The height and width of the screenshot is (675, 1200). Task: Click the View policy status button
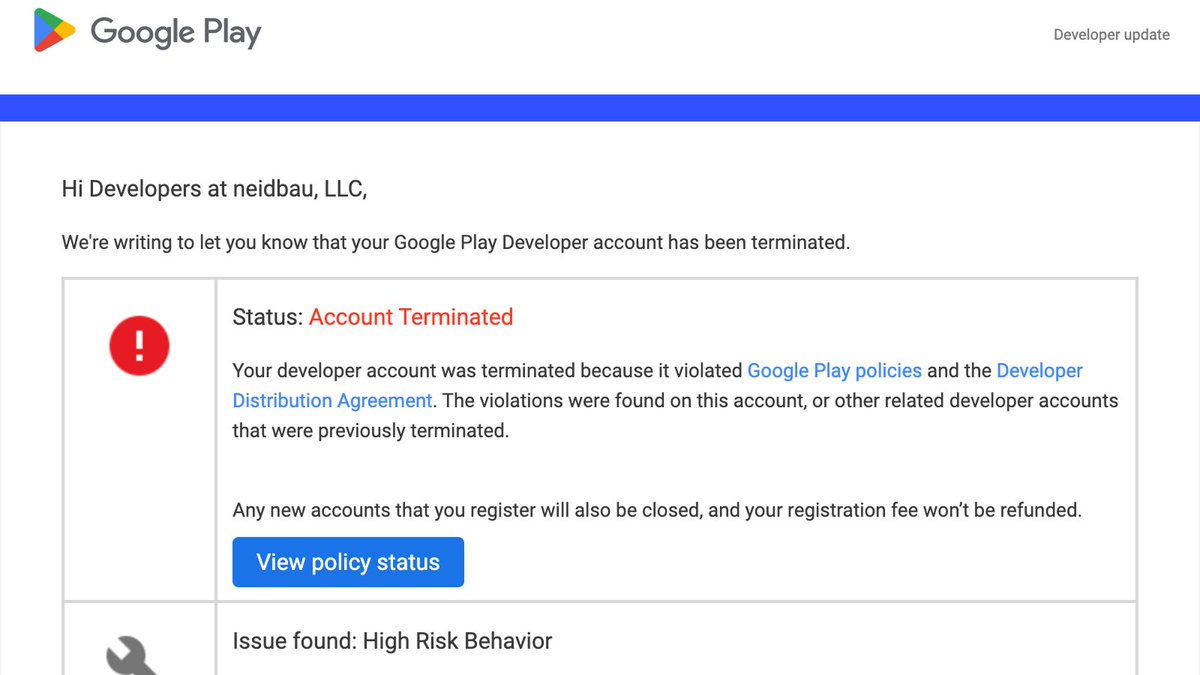pyautogui.click(x=348, y=562)
